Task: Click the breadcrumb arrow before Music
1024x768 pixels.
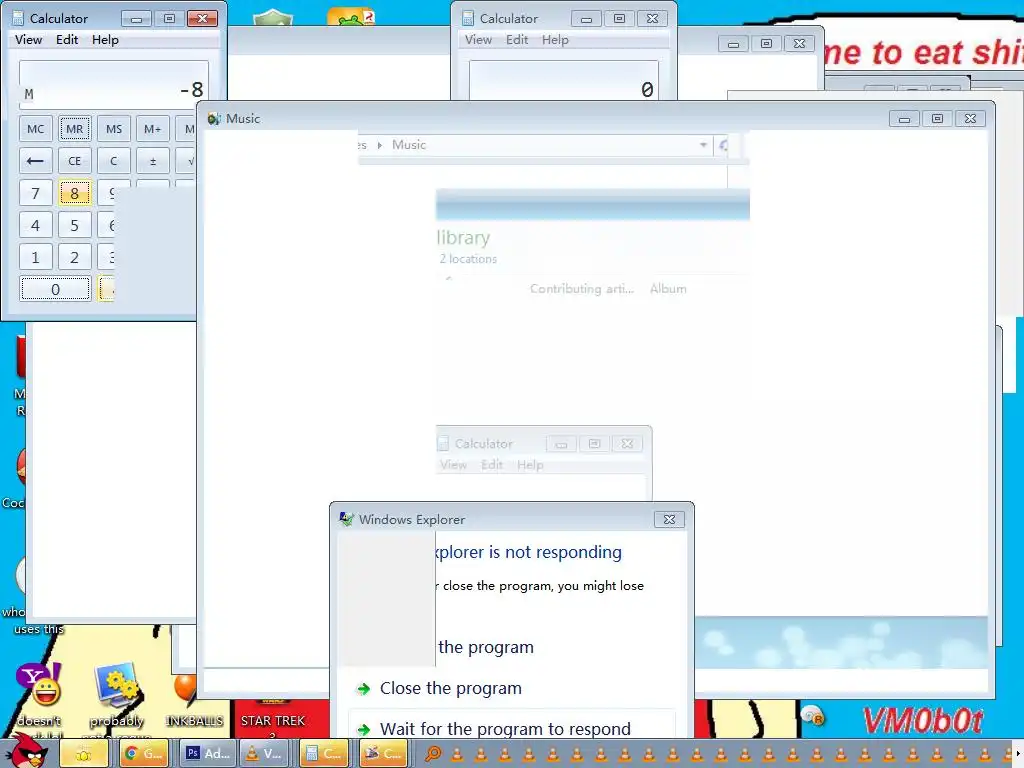Action: click(x=379, y=145)
